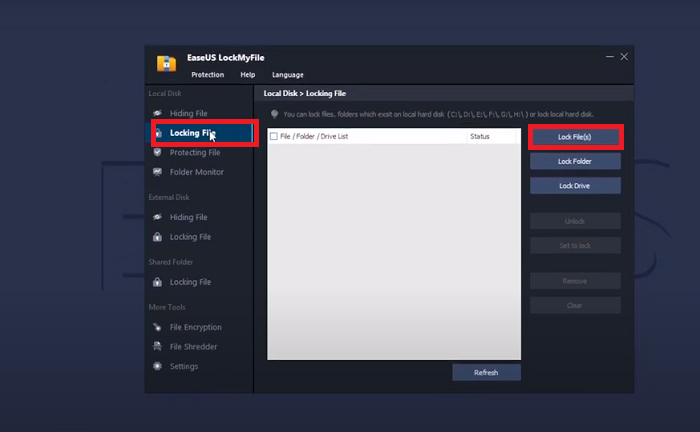700x432 pixels.
Task: Click the Local Disk > Locking File breadcrumb
Action: (x=304, y=93)
